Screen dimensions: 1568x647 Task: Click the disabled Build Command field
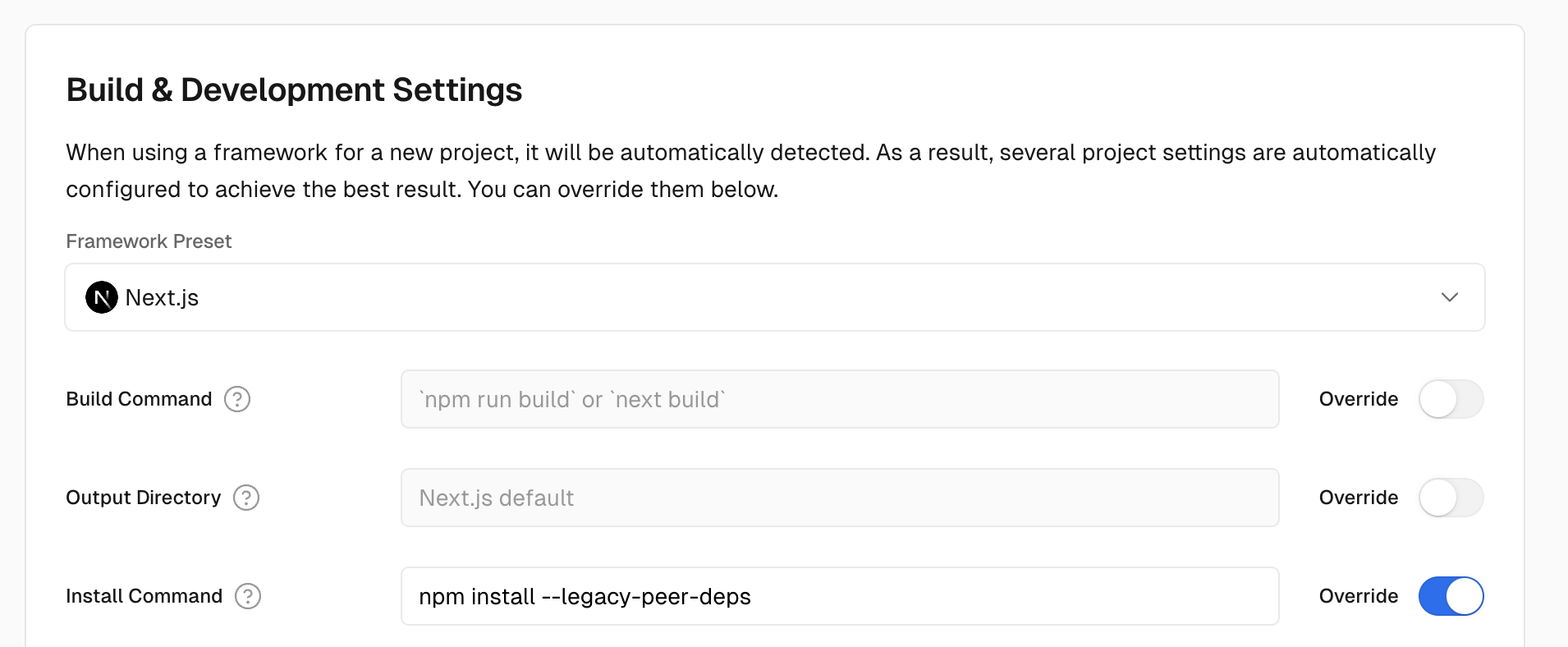click(840, 399)
